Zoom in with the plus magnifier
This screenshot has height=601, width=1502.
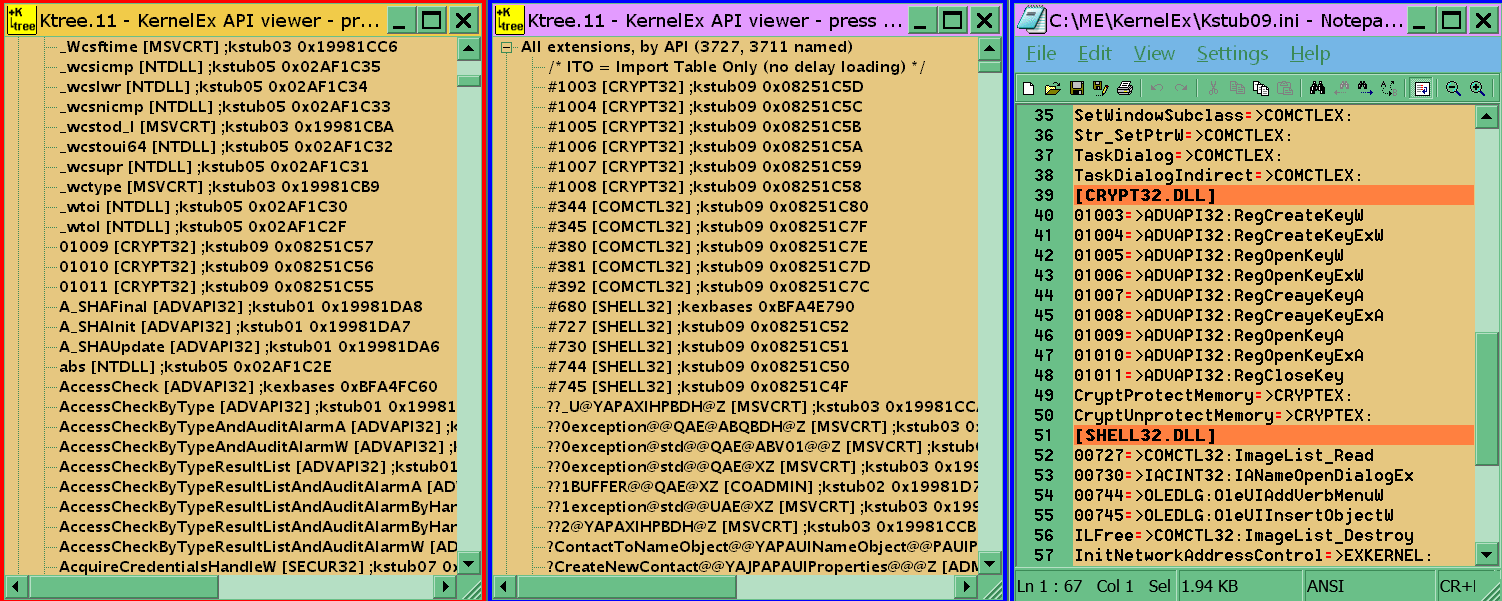tap(1477, 88)
